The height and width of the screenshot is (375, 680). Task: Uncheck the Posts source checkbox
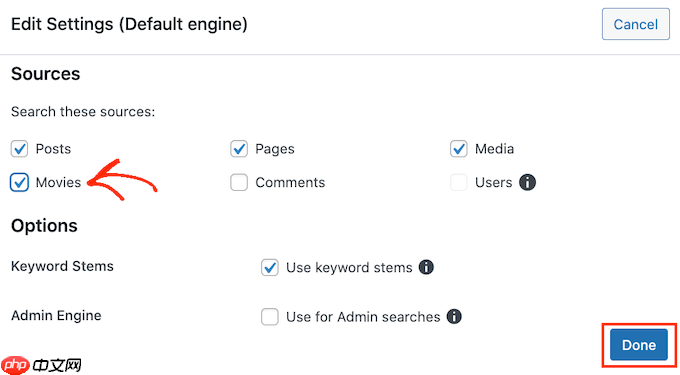pos(20,149)
